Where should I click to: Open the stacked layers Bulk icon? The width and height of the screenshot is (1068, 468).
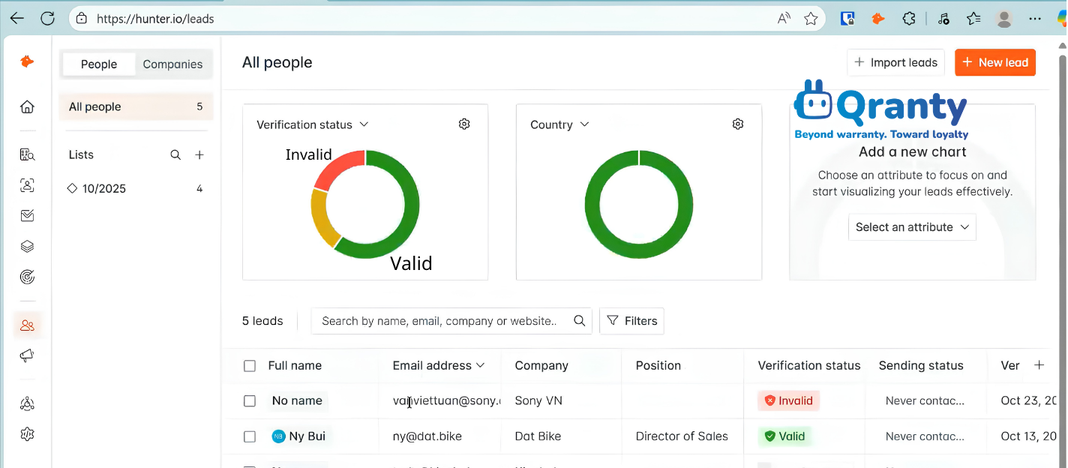pyautogui.click(x=27, y=247)
